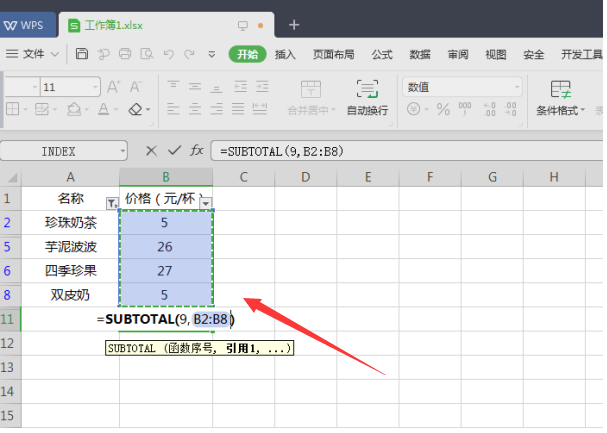Click Justify alignment icon
607x433 pixels.
point(238,109)
